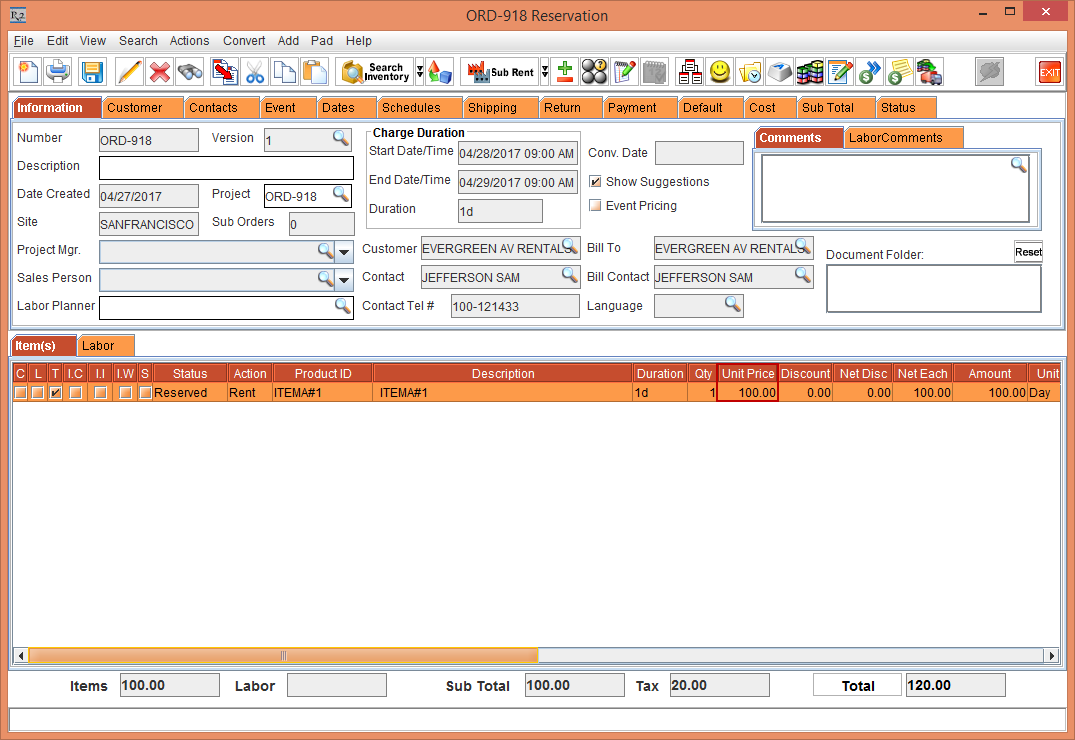Click the pencil edit icon

click(129, 72)
